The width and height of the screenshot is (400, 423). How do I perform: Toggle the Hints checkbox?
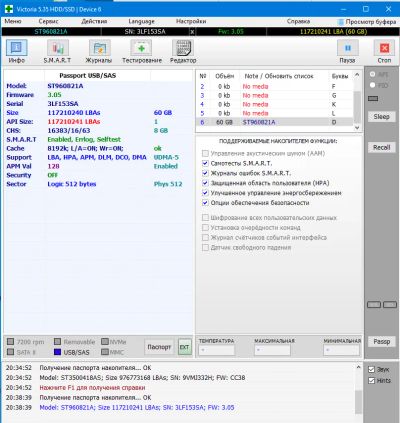[371, 380]
